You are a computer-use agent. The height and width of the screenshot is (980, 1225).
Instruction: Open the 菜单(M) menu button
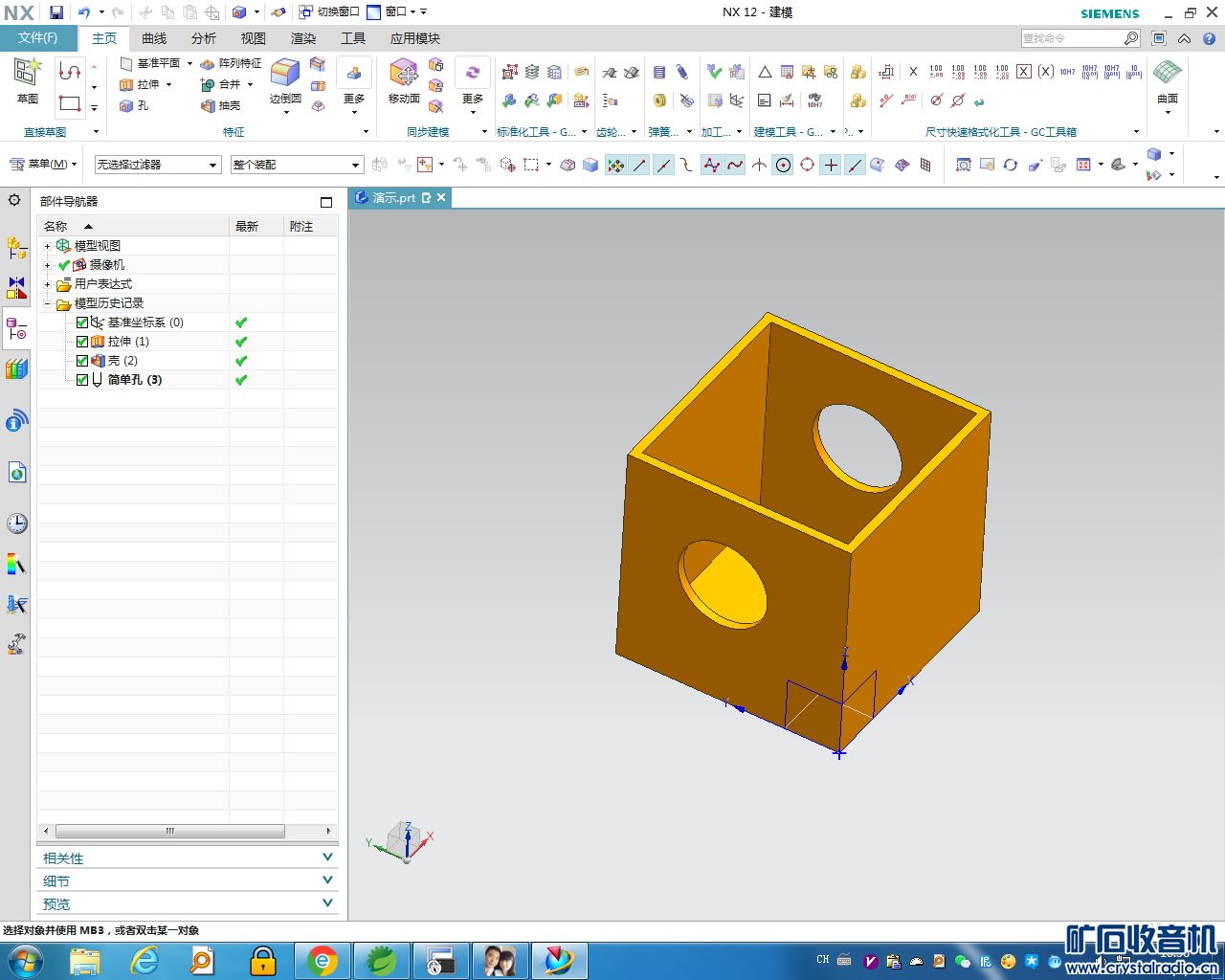click(x=43, y=165)
